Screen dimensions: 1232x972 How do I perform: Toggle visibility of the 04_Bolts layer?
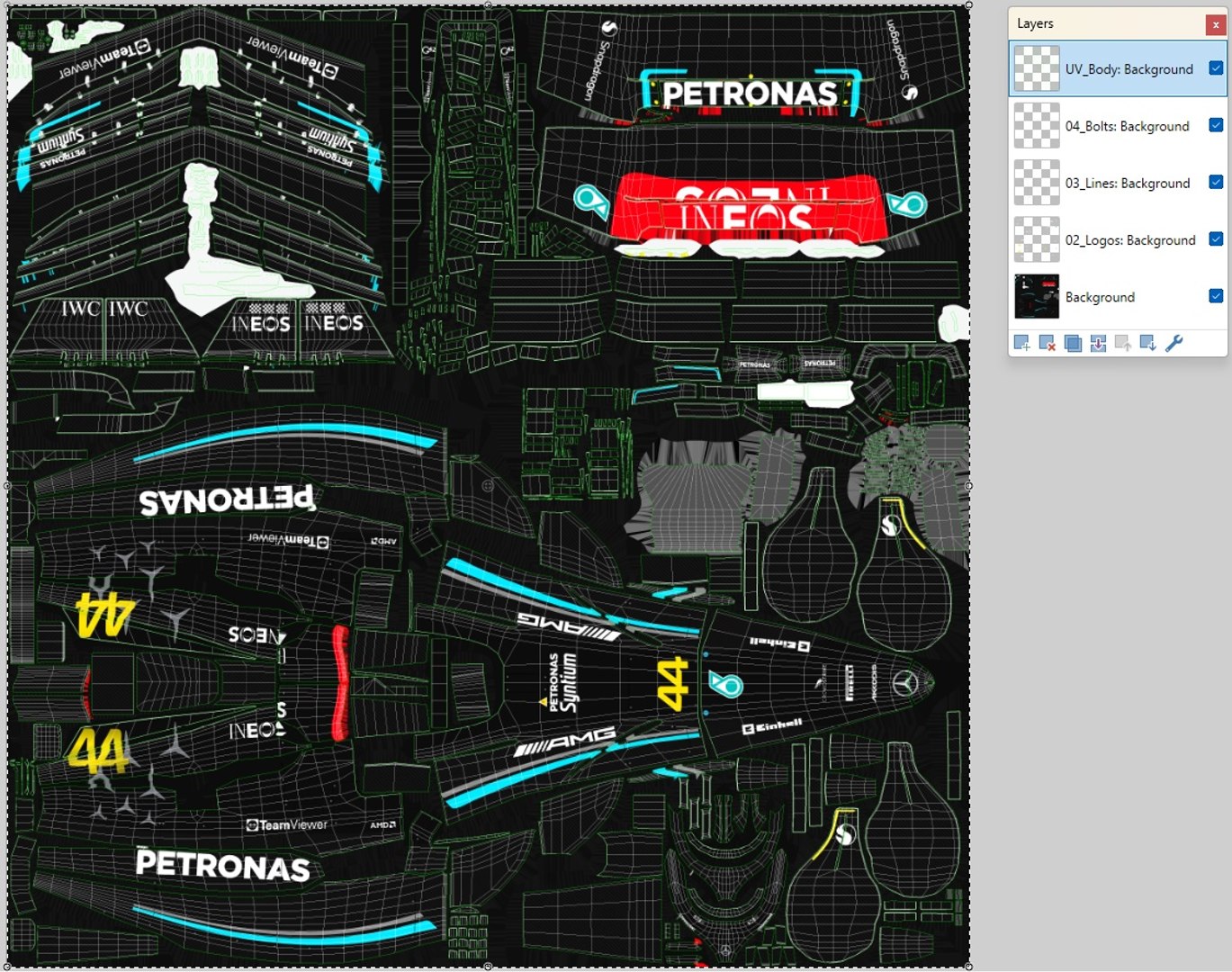(x=1216, y=125)
